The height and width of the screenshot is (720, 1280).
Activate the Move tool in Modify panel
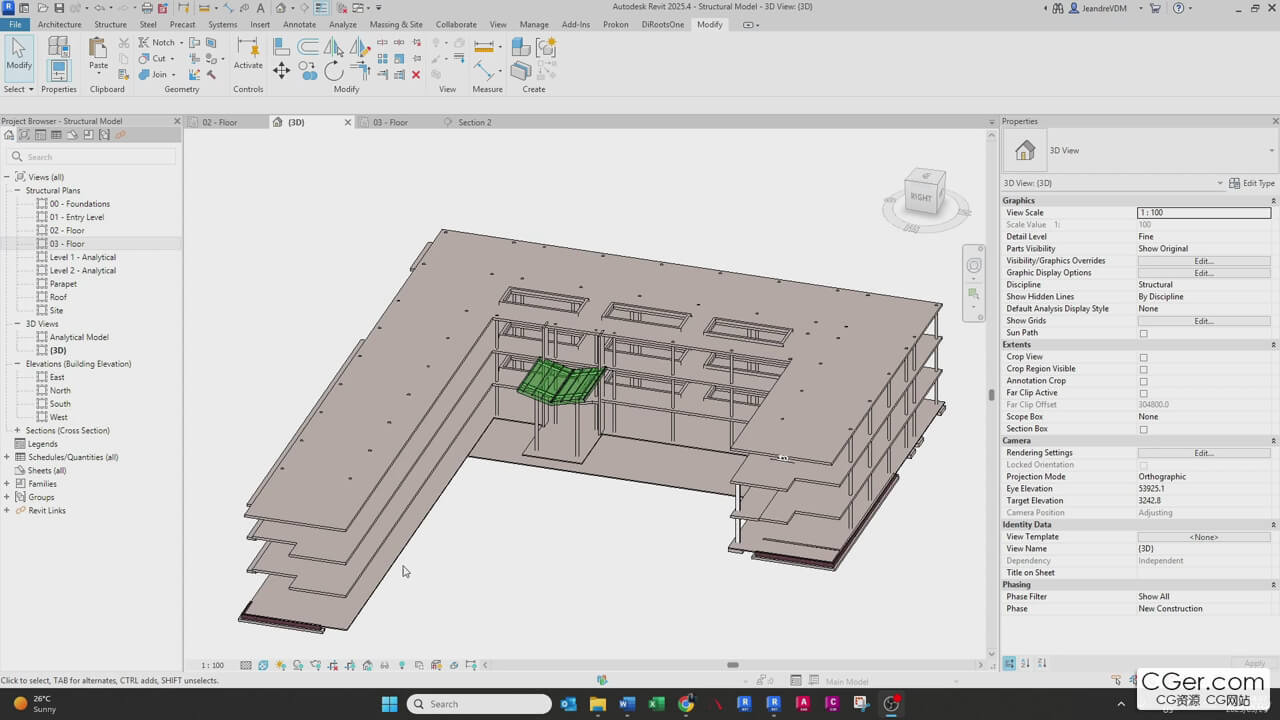[x=282, y=71]
